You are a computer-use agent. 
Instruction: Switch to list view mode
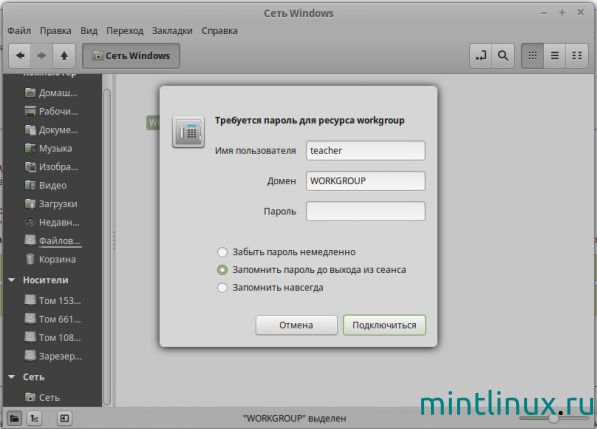(x=555, y=56)
